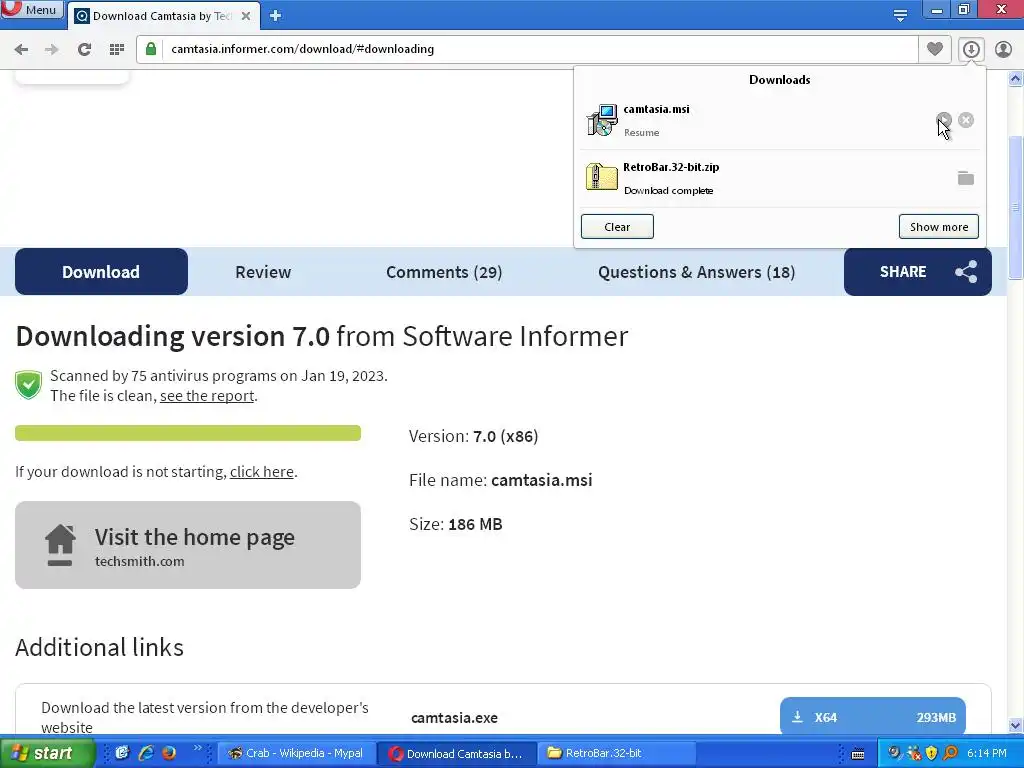Show more downloads
The image size is (1024, 768).
click(938, 227)
